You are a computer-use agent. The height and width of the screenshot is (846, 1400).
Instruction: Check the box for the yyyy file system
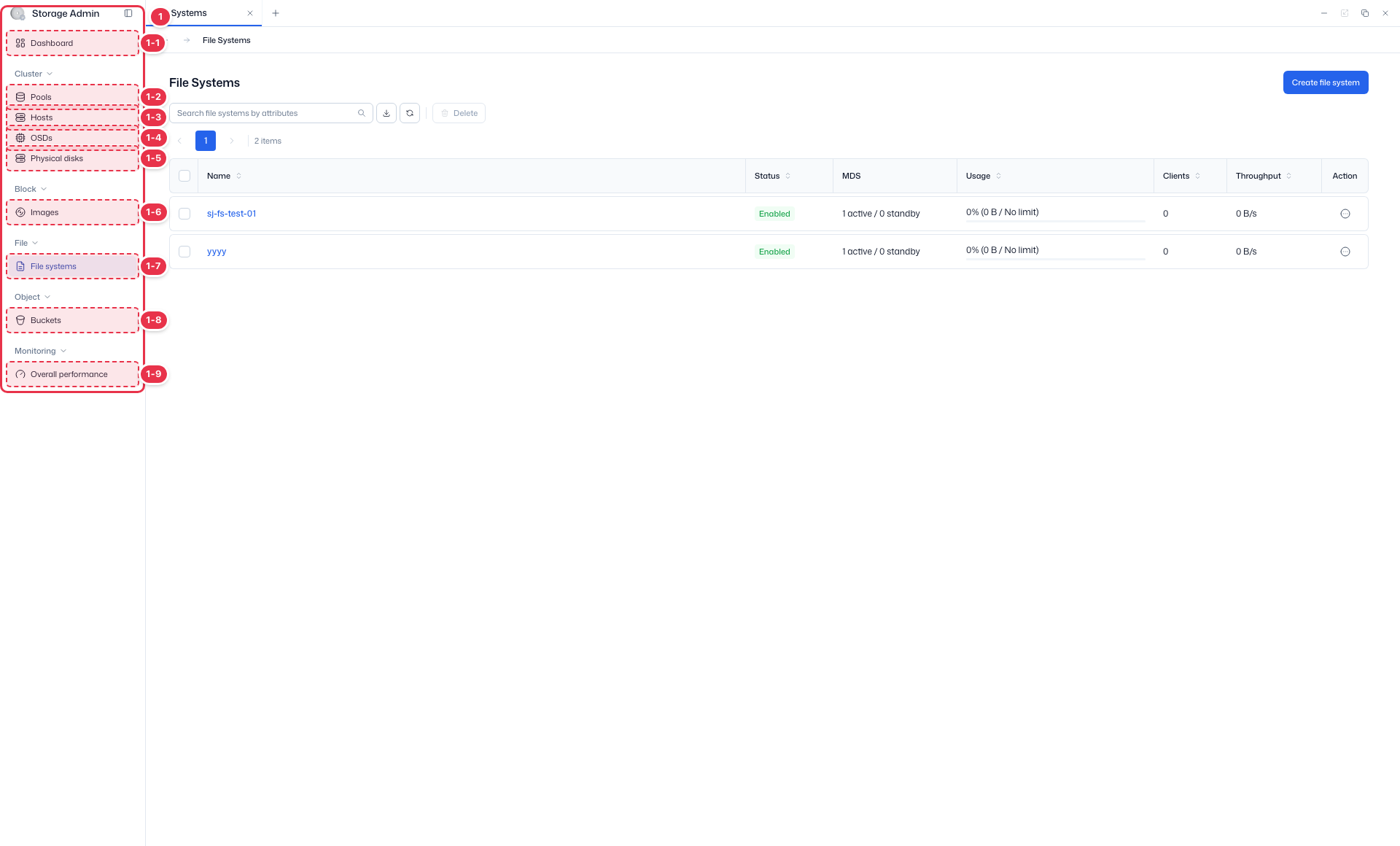[x=184, y=252]
